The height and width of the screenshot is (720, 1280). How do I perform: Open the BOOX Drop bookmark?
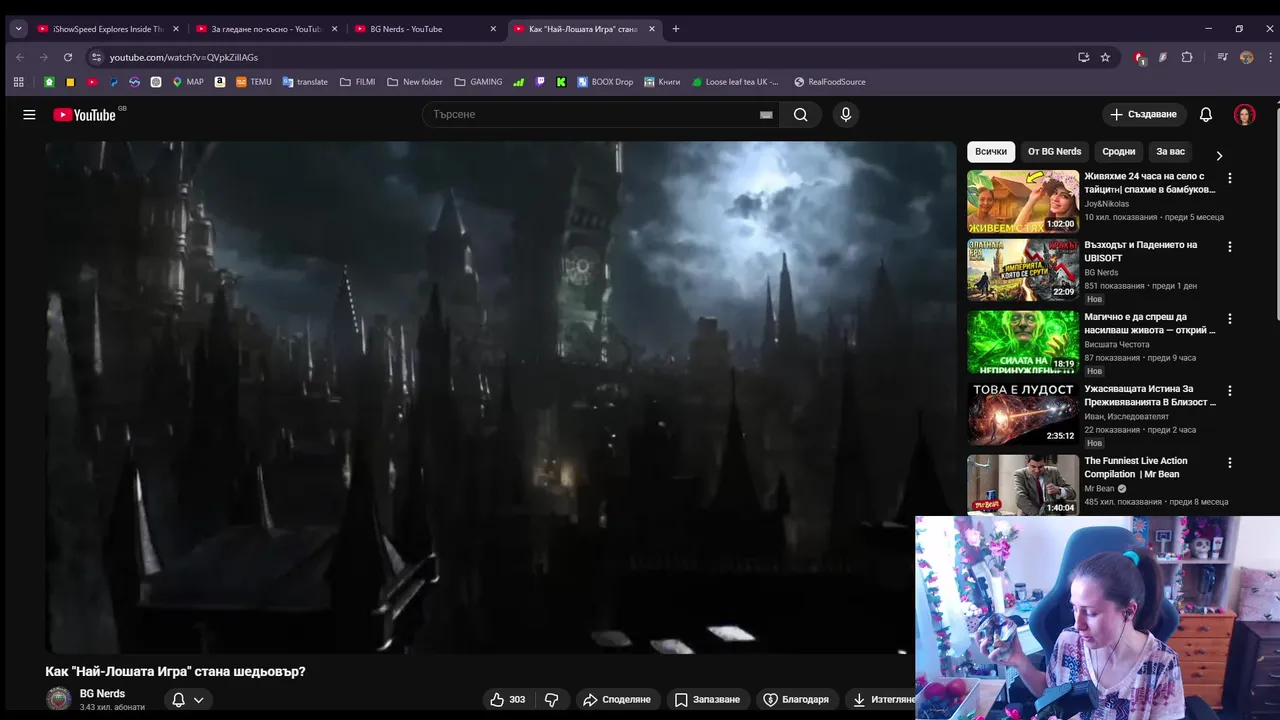click(605, 82)
